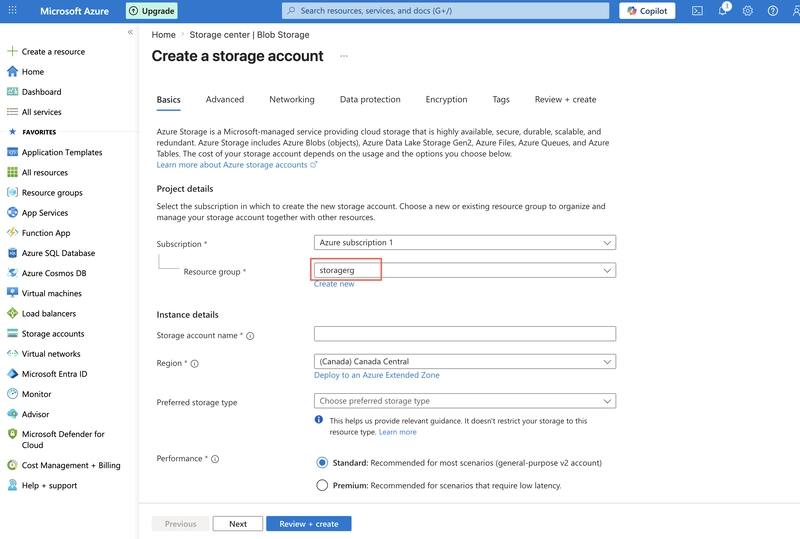Image resolution: width=800 pixels, height=539 pixels.
Task: Switch to the Basics tab
Action: tap(168, 100)
